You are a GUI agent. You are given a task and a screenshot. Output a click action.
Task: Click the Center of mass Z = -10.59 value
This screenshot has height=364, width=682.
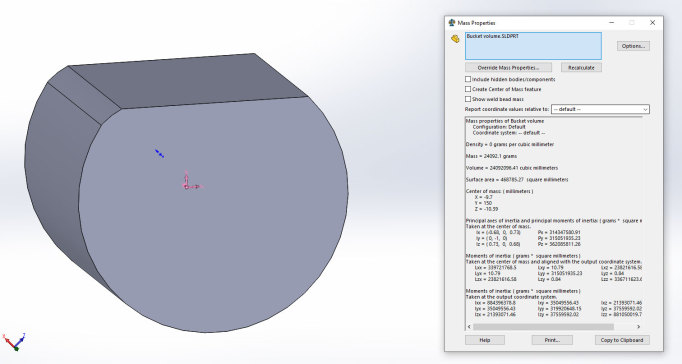click(487, 209)
